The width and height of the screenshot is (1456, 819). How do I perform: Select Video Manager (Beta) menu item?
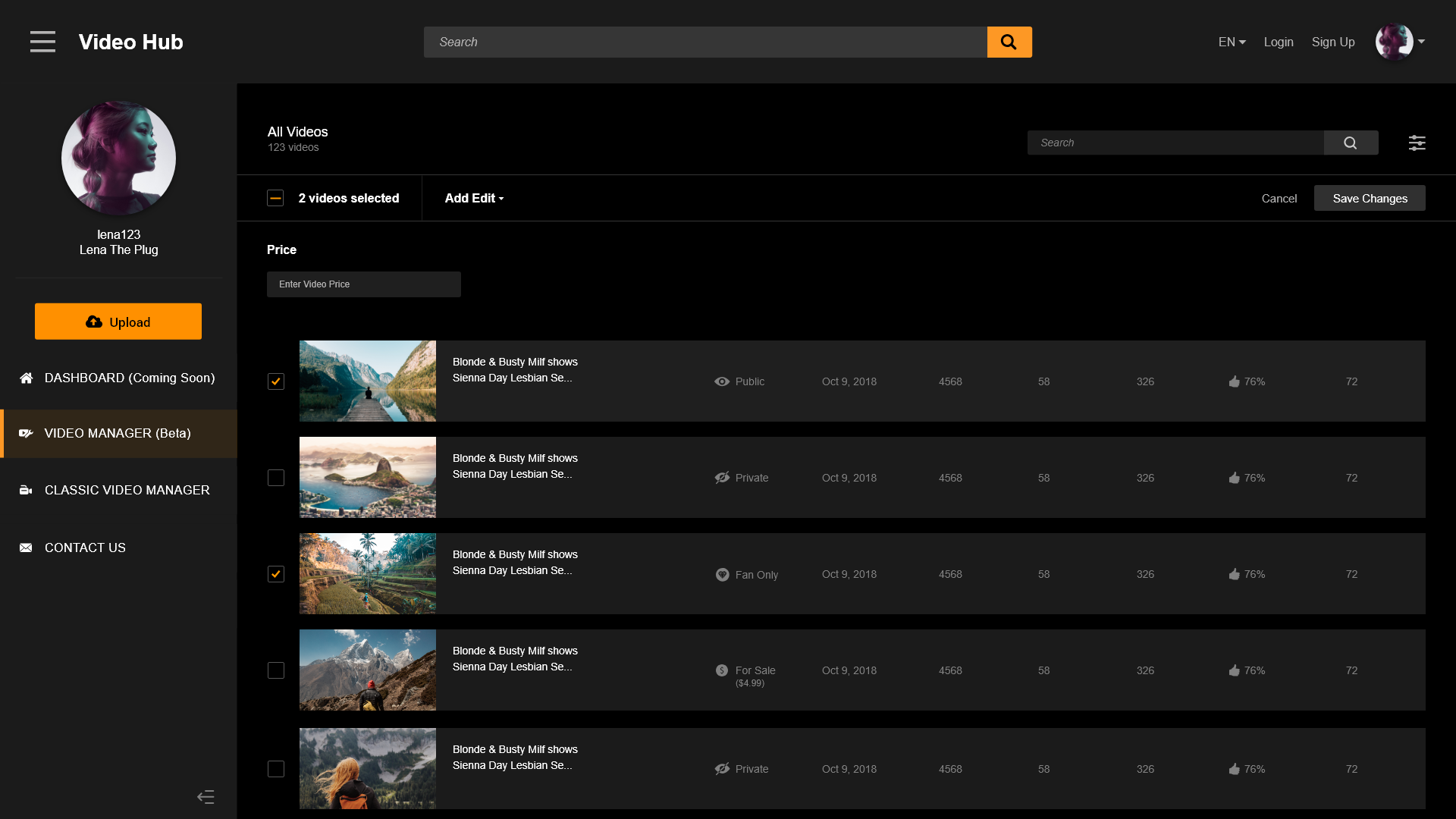118,433
